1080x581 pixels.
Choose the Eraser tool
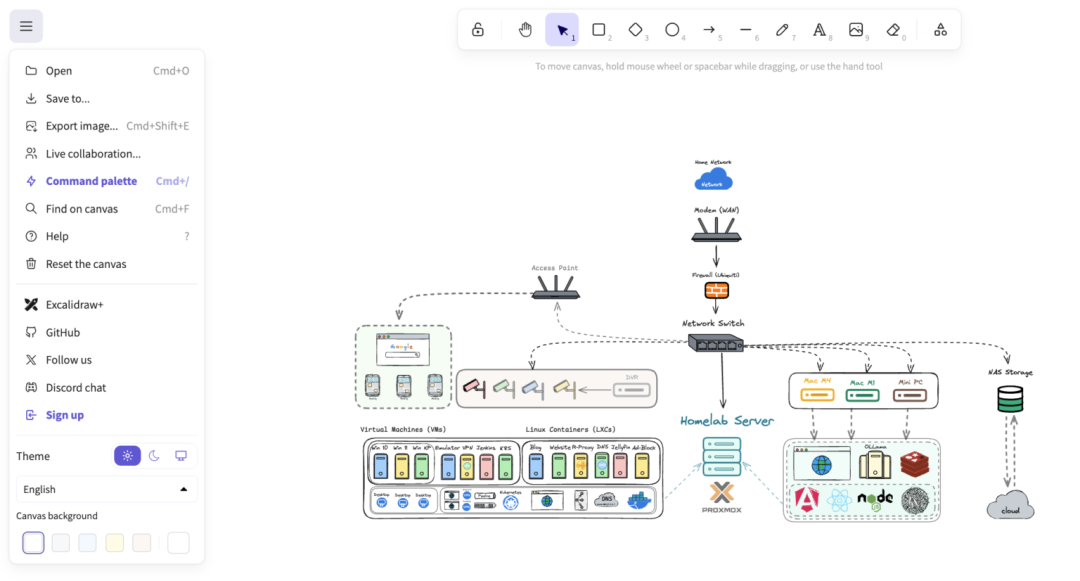[x=893, y=29]
